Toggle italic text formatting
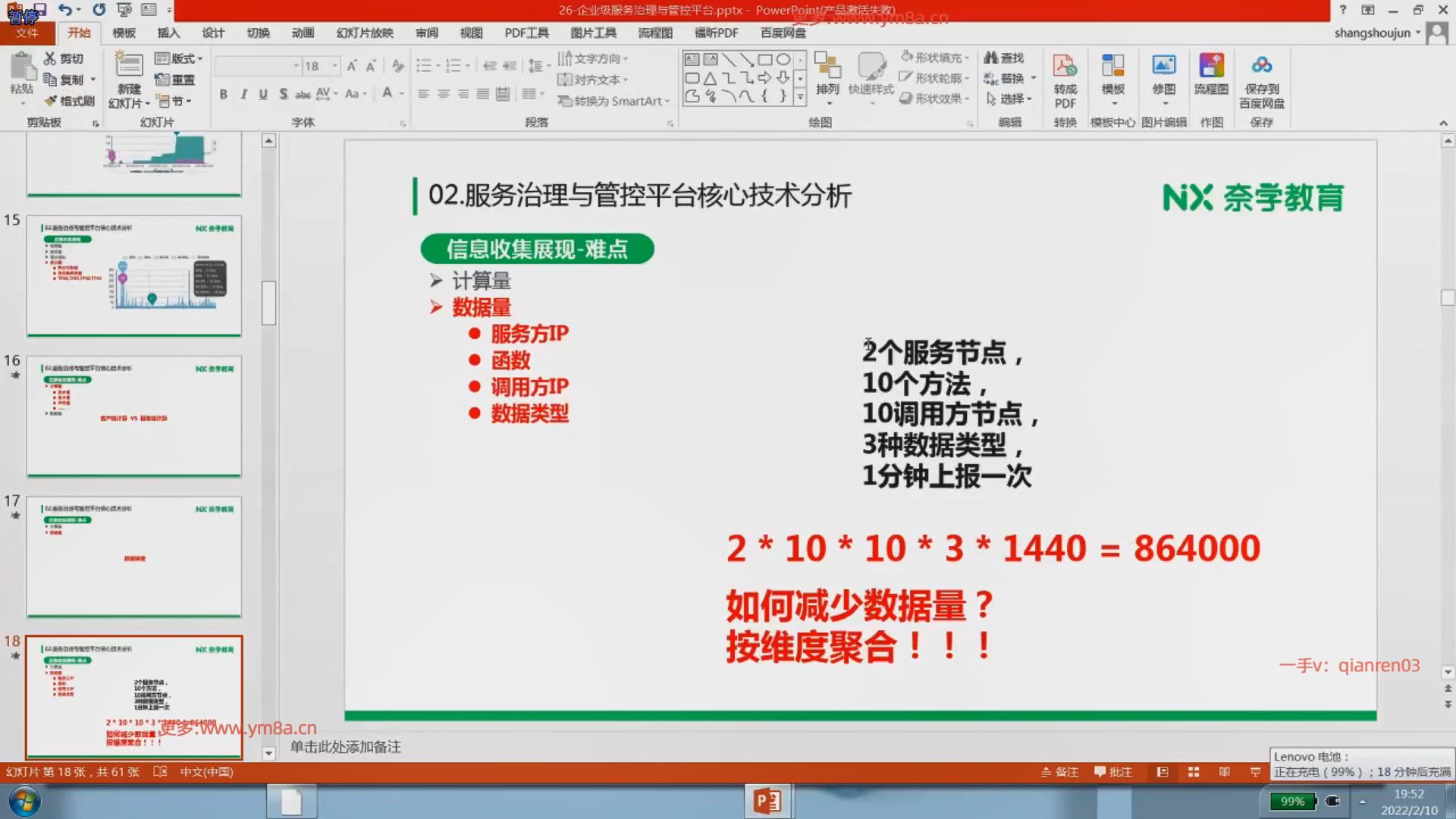 [x=243, y=94]
